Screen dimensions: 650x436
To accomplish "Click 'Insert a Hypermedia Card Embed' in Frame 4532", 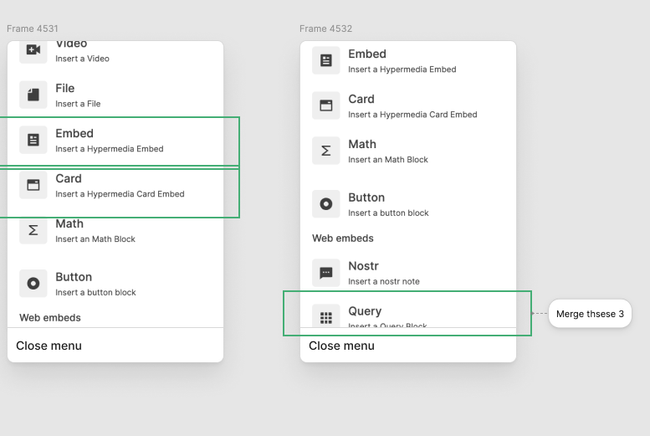I will tap(412, 114).
